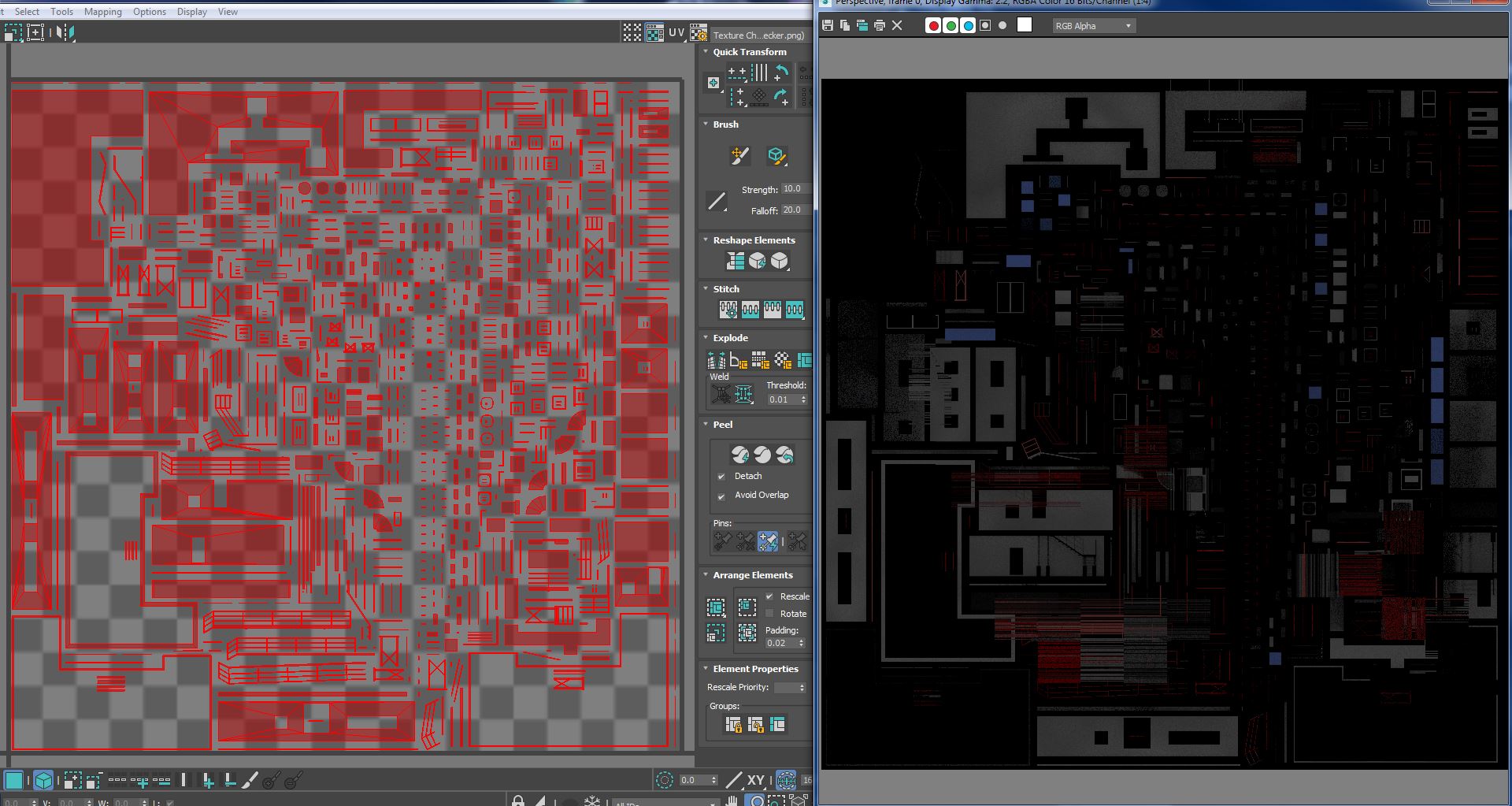Open the View menu
Viewport: 1512px width, 806px height.
228,12
